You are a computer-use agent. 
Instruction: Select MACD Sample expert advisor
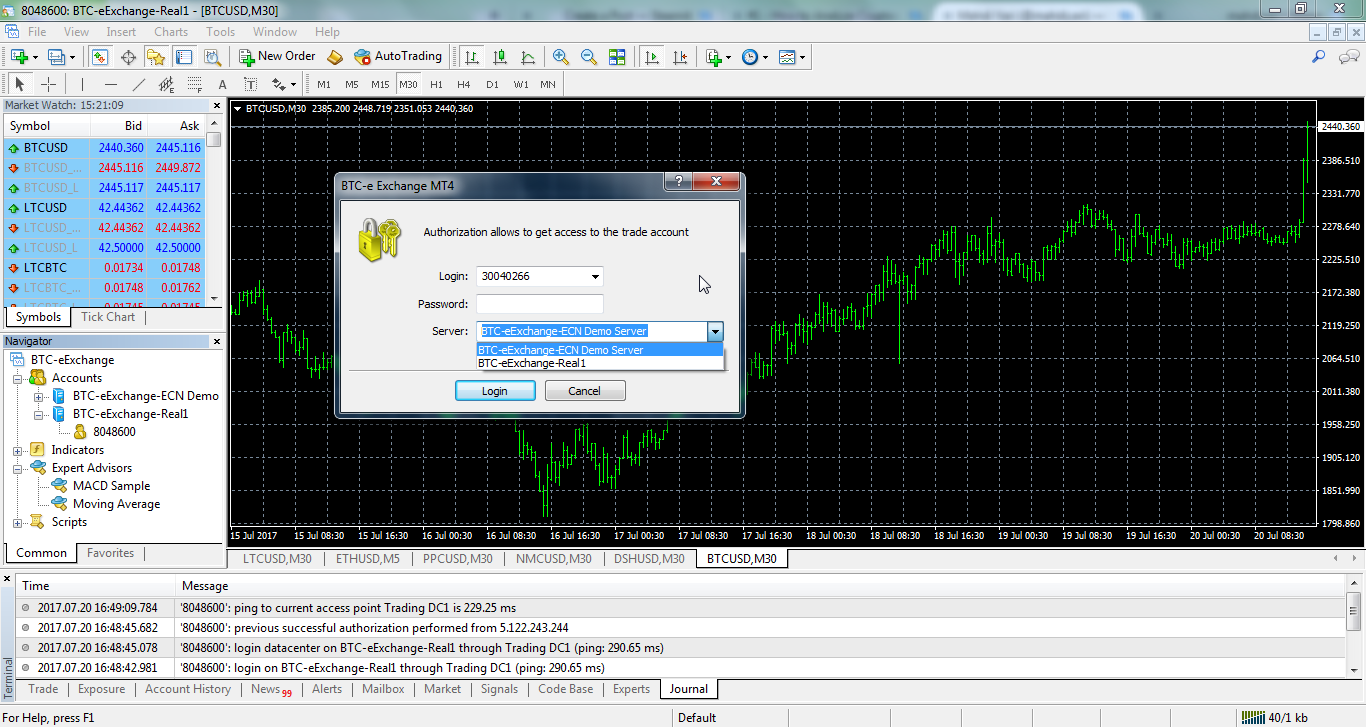[x=111, y=486]
